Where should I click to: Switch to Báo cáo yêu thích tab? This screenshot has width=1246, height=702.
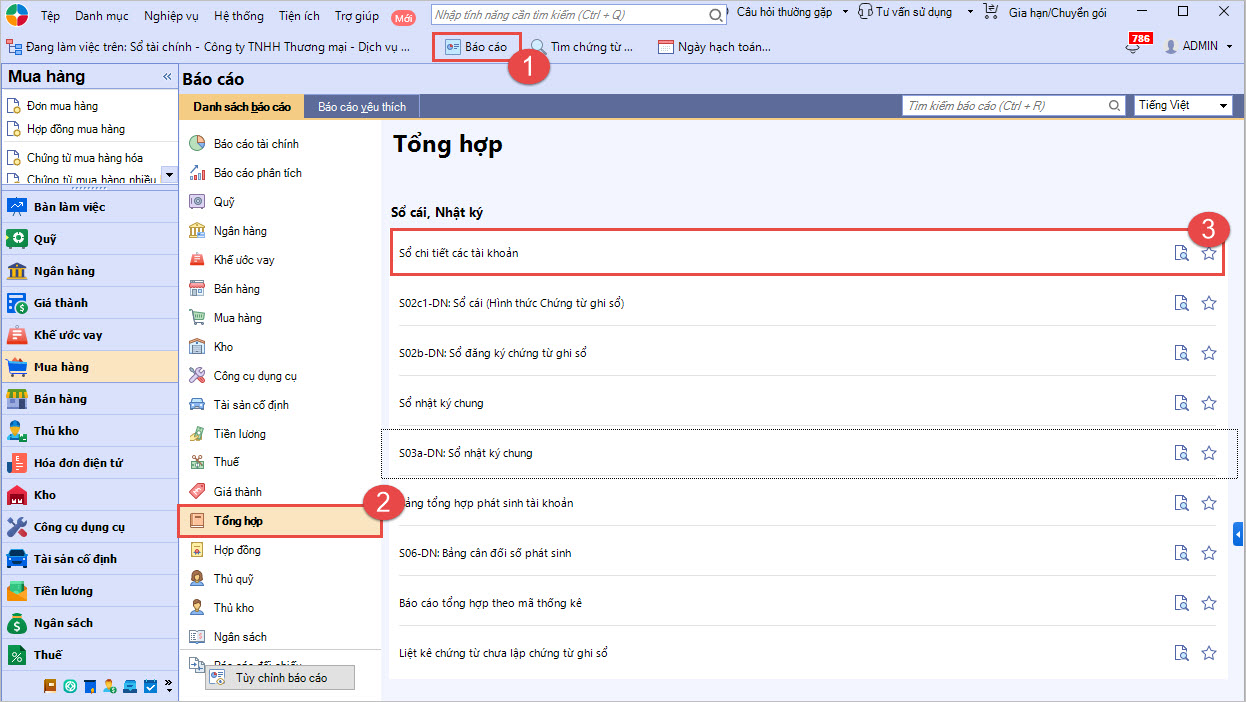click(x=361, y=106)
